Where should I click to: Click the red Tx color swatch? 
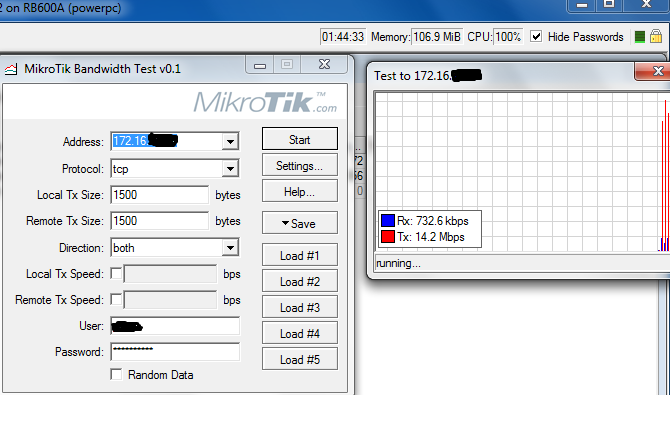(388, 236)
